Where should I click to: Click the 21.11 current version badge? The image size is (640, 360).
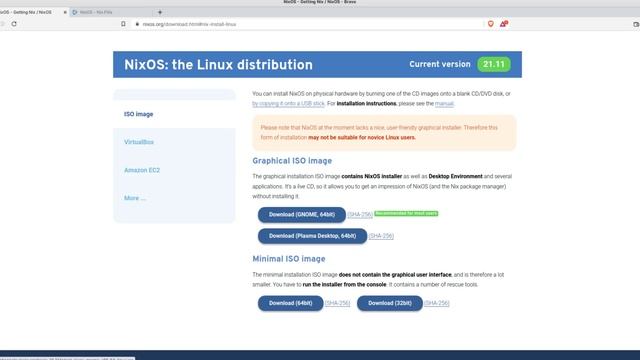[494, 64]
